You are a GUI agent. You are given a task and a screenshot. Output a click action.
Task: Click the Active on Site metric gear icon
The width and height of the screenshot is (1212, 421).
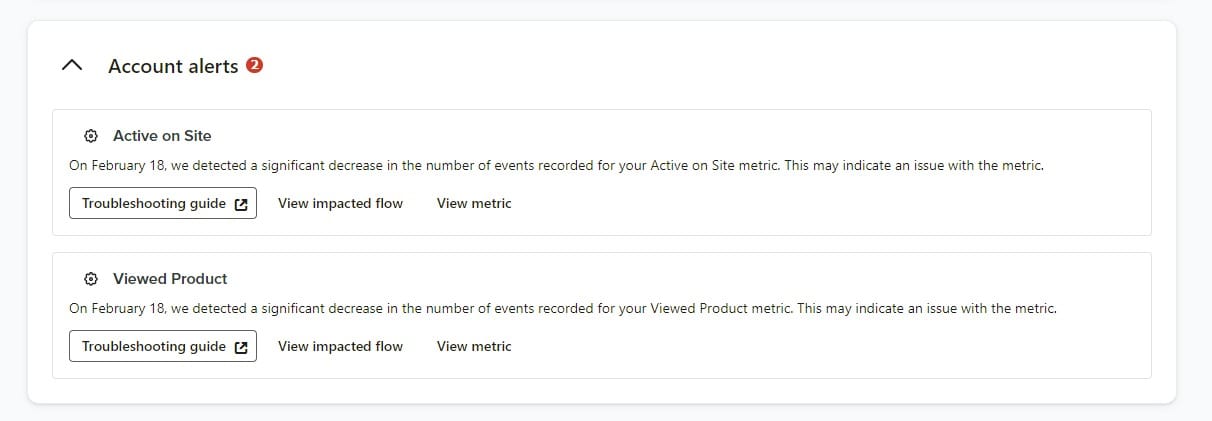click(x=91, y=136)
